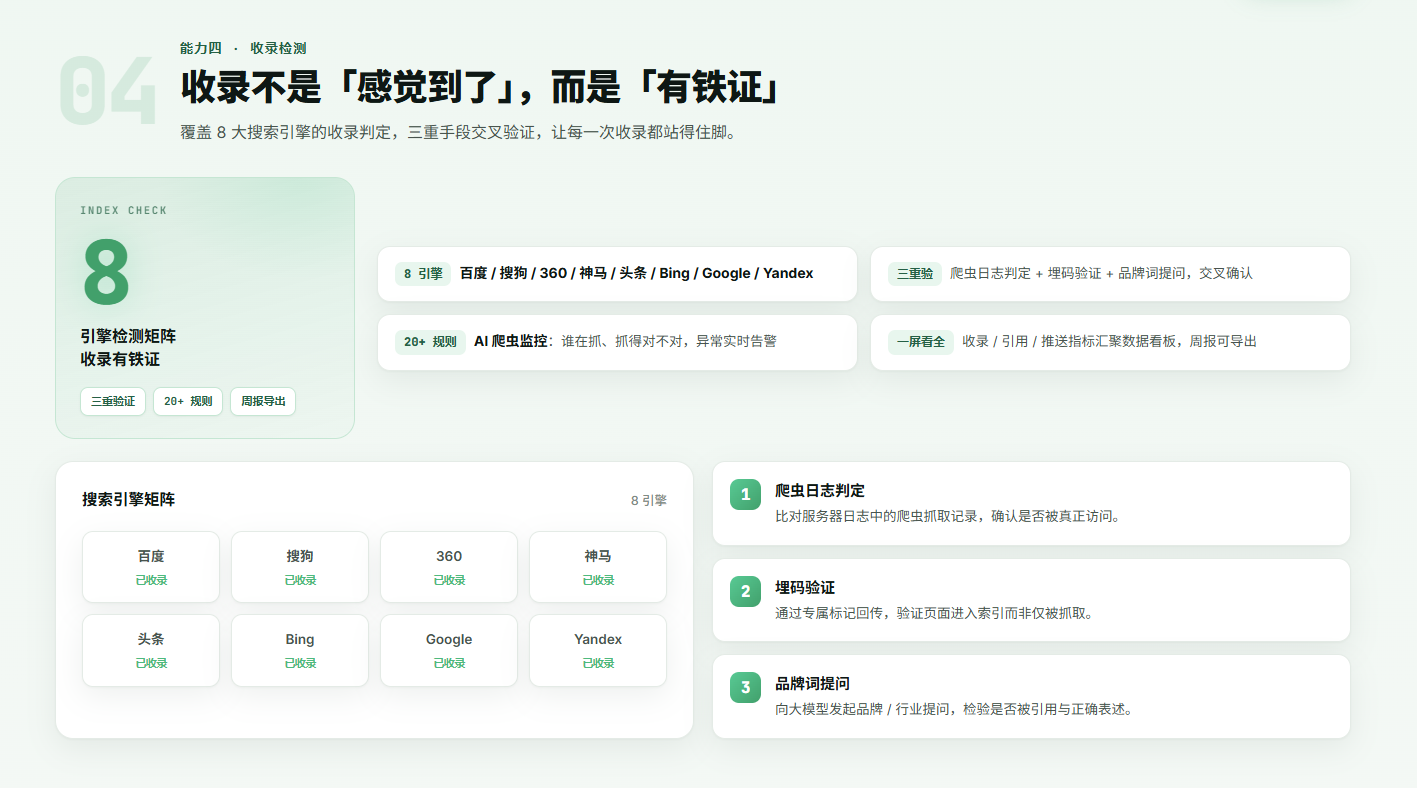This screenshot has width=1417, height=788.
Task: Open the 360 engine card
Action: click(x=449, y=567)
